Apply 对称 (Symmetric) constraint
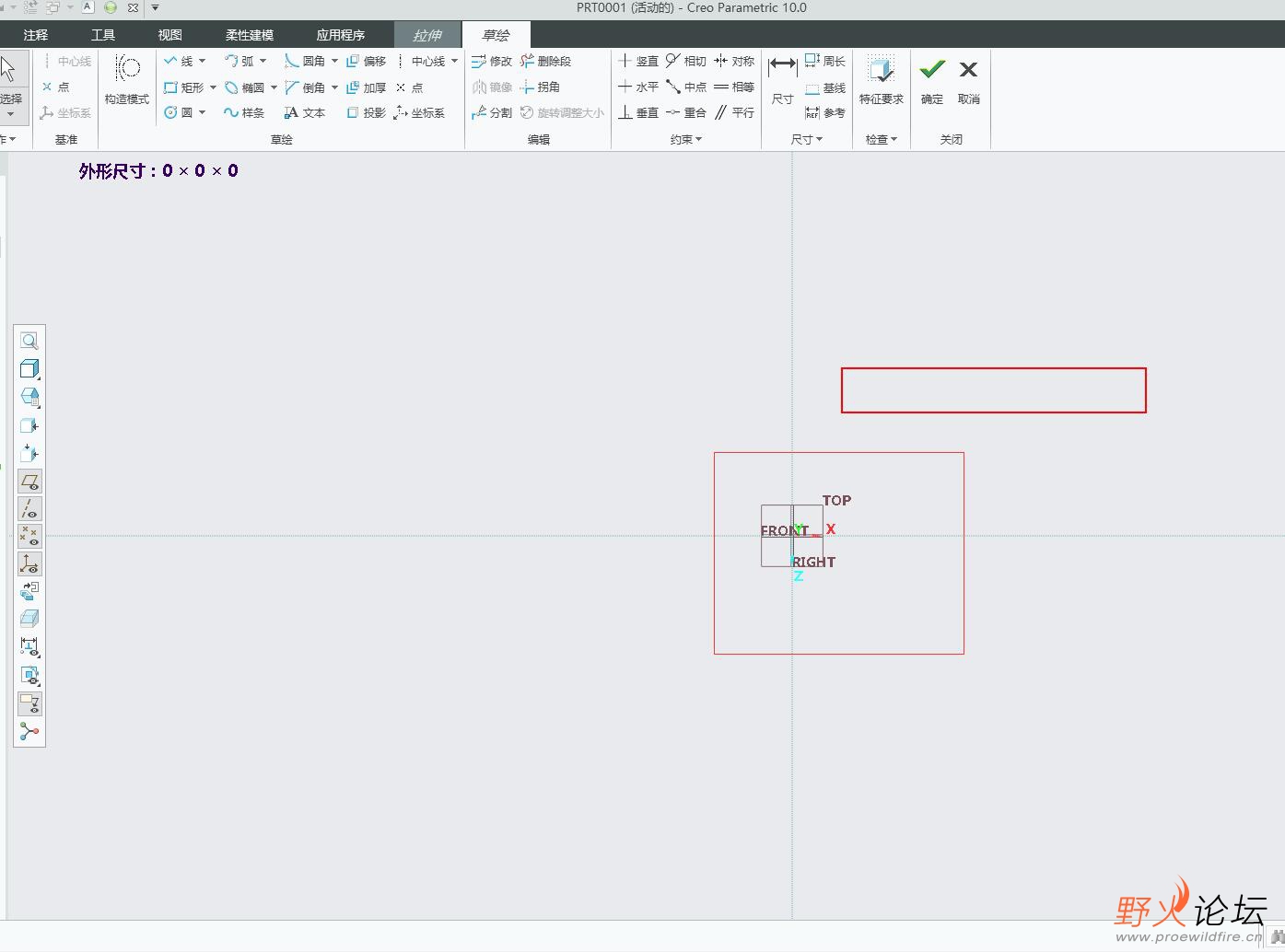The image size is (1285, 952). coord(734,61)
